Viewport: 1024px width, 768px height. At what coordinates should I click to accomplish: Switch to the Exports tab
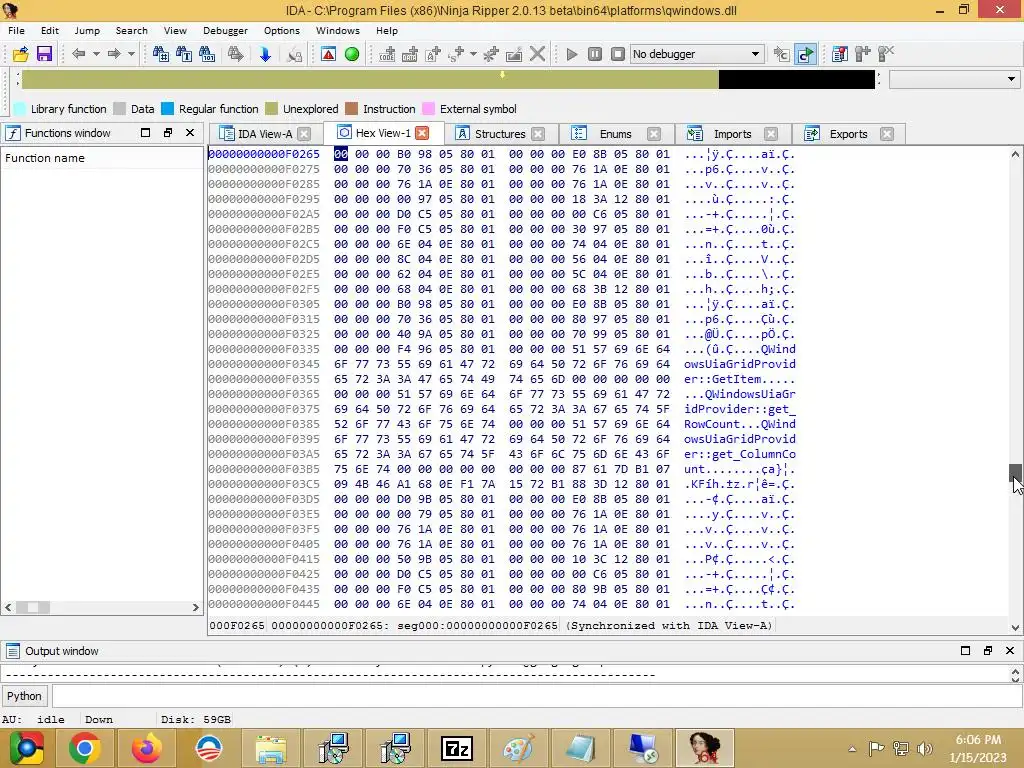[848, 134]
